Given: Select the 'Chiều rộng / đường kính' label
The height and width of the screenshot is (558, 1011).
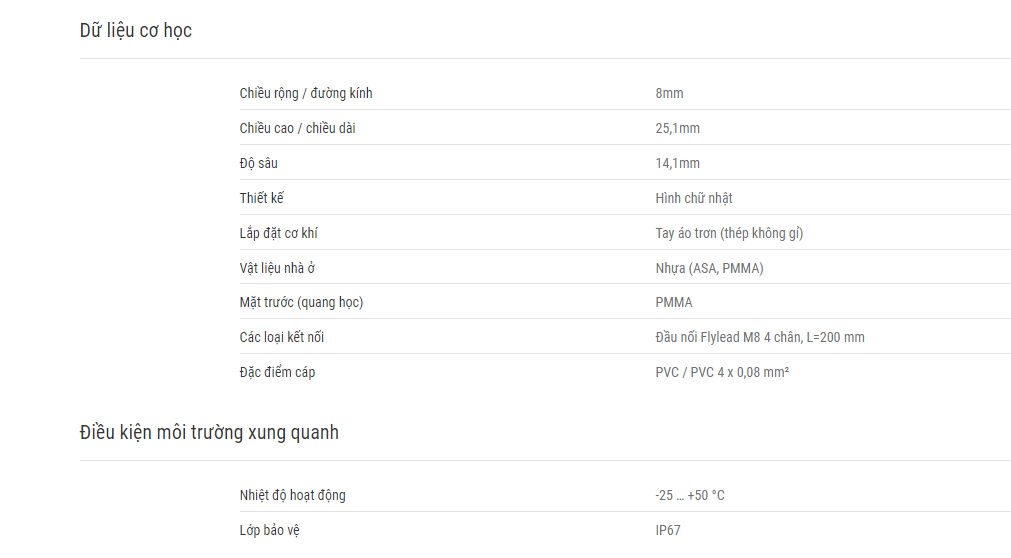Looking at the screenshot, I should (306, 94).
